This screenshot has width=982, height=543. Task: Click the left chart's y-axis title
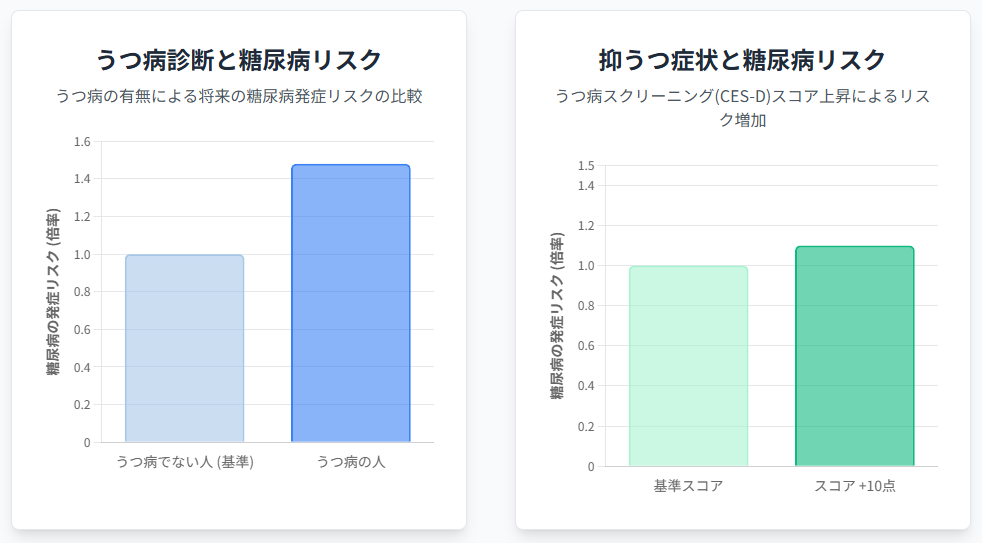point(53,291)
